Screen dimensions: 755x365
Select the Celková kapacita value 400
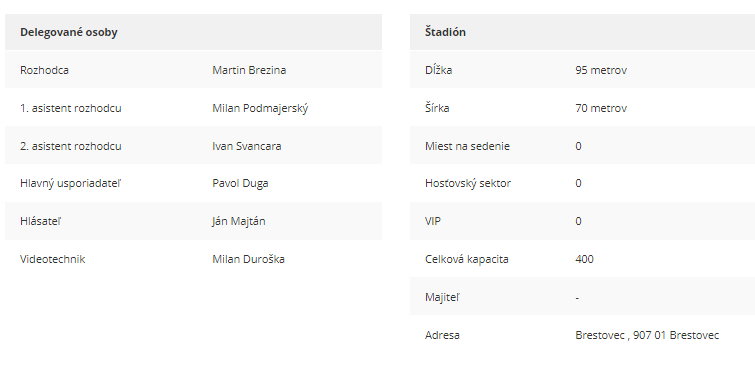pyautogui.click(x=584, y=259)
